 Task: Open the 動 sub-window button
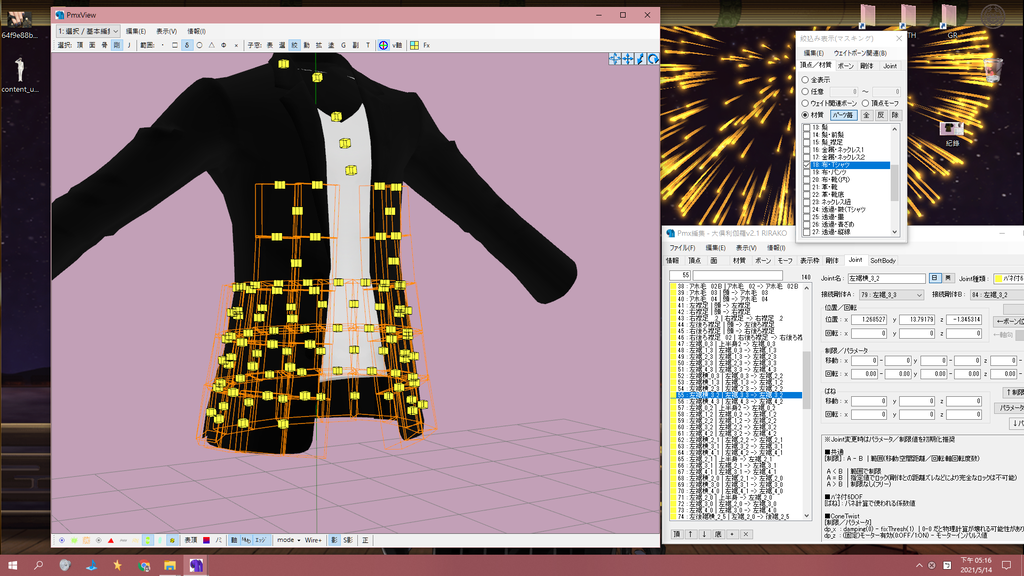[306, 45]
